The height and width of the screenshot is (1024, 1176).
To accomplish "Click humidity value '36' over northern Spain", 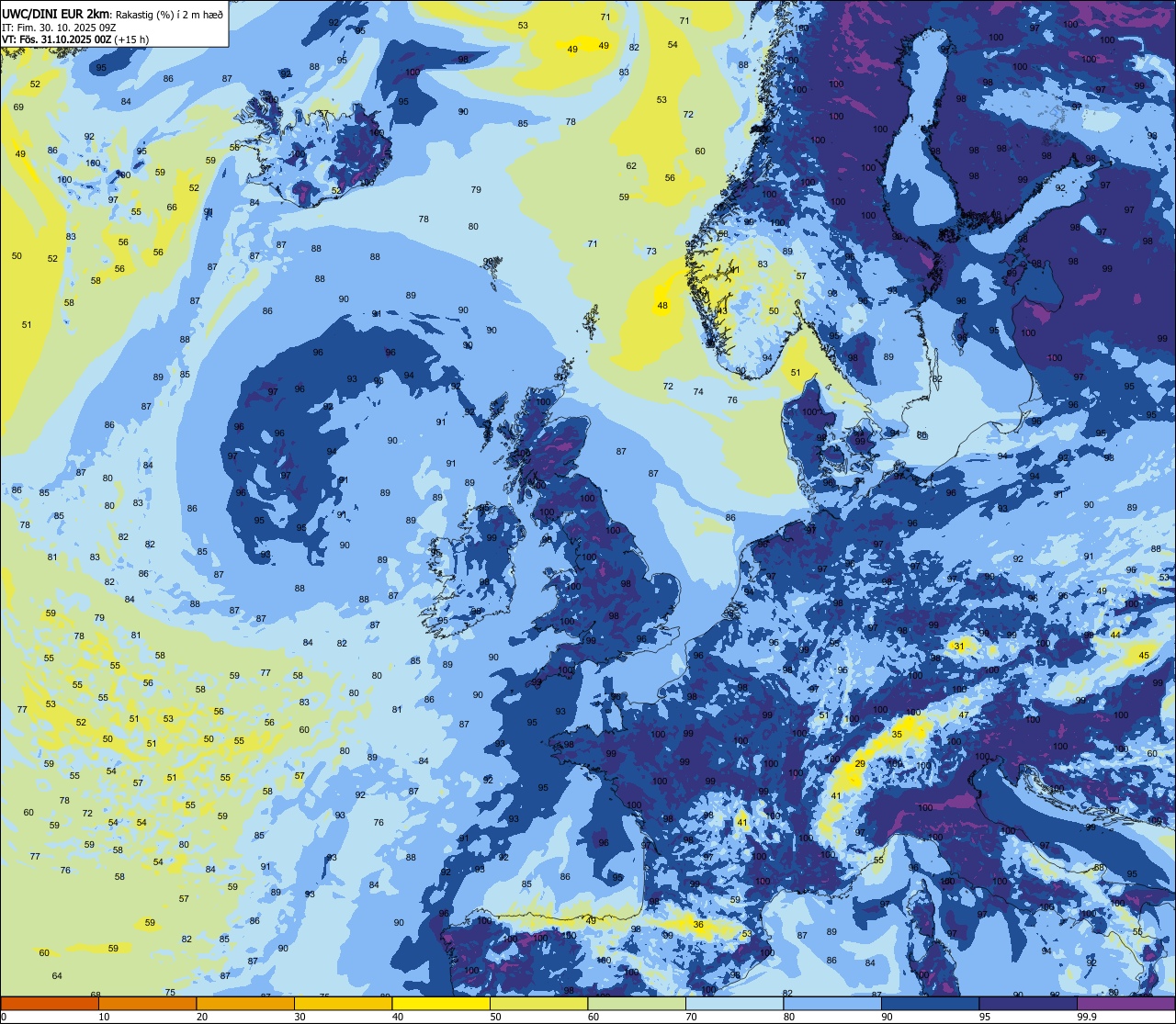I will pyautogui.click(x=698, y=925).
